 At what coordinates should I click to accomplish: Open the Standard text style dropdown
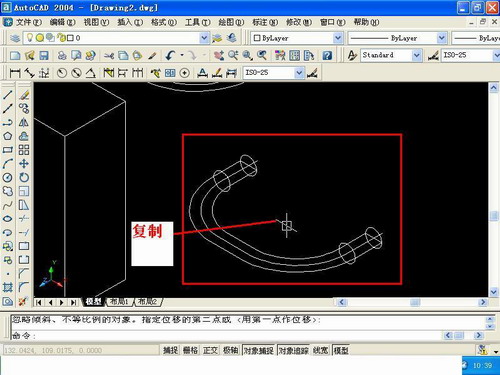(x=416, y=55)
